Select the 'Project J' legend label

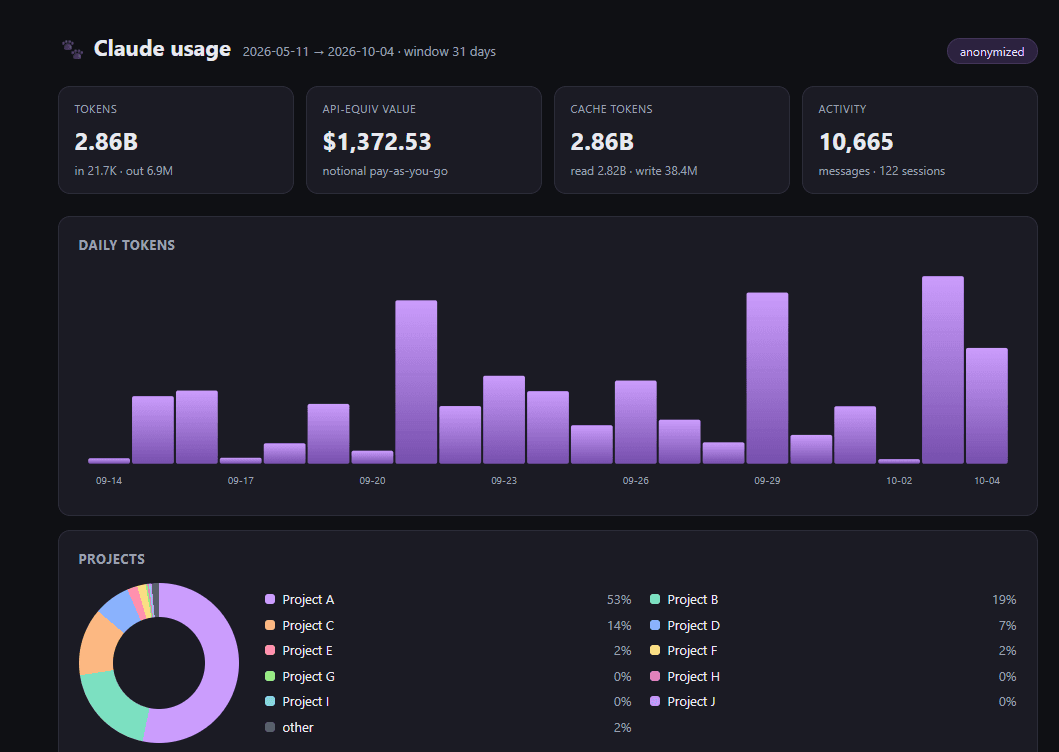pos(692,701)
